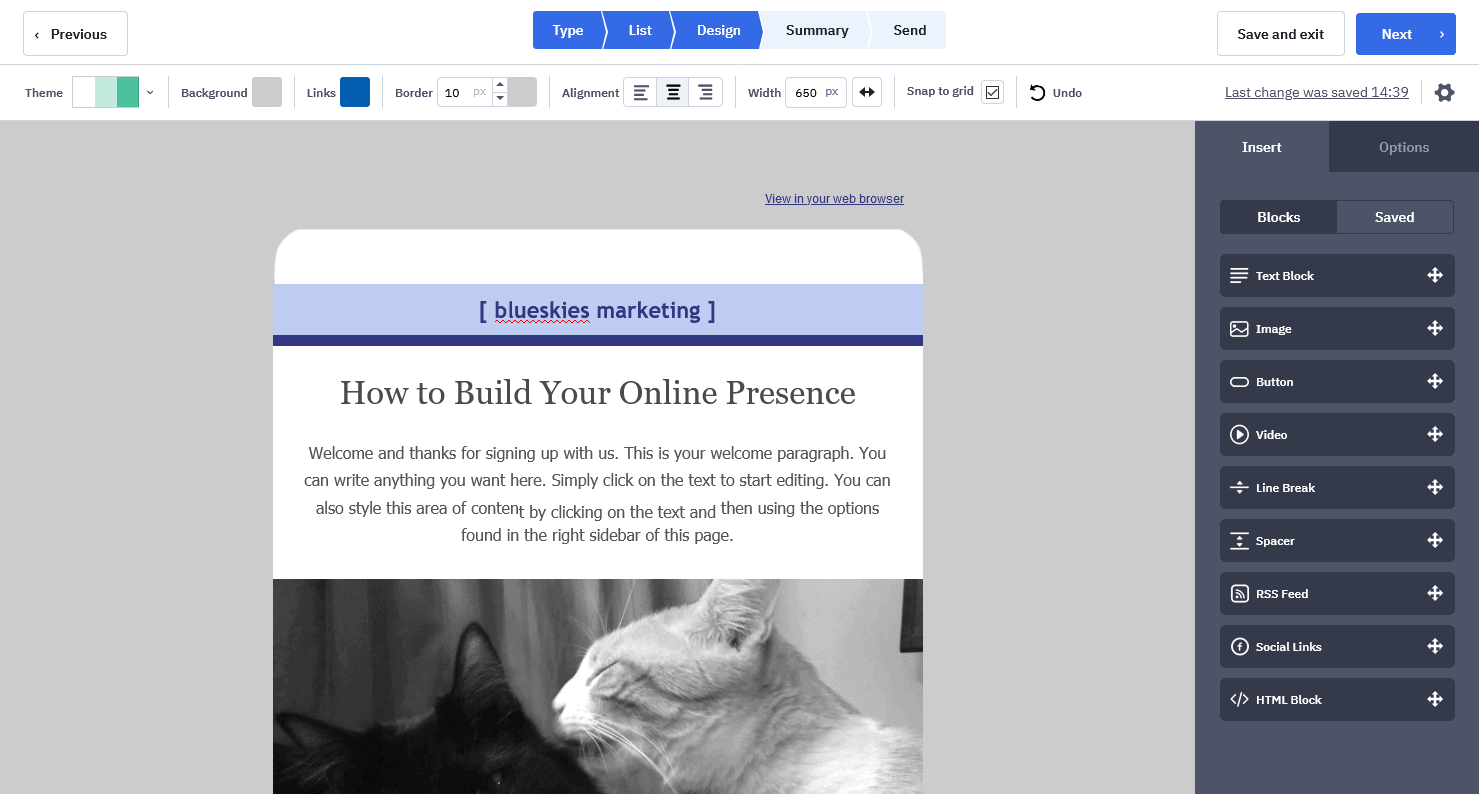Switch to the Saved blocks toggle
Viewport: 1479px width, 794px height.
point(1394,217)
